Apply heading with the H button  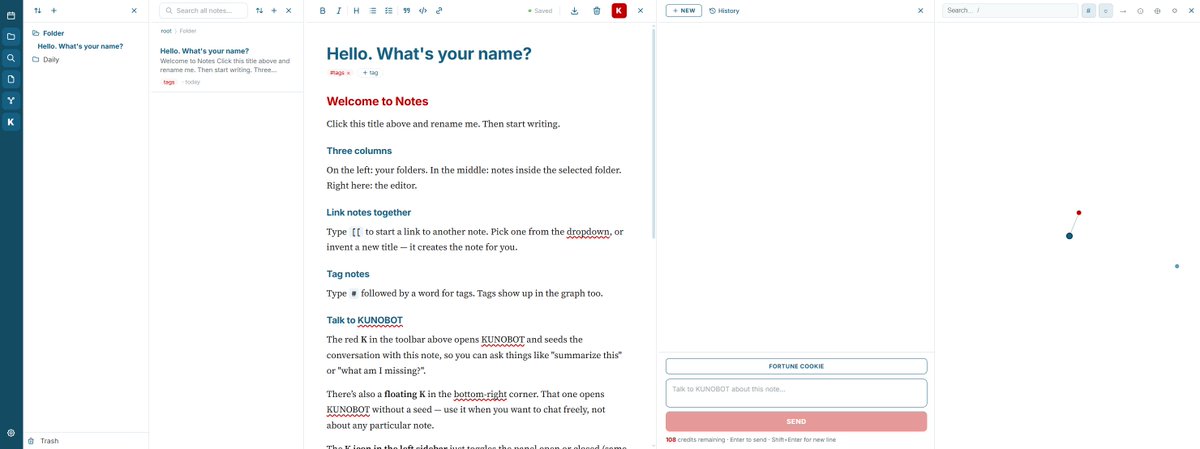[356, 10]
